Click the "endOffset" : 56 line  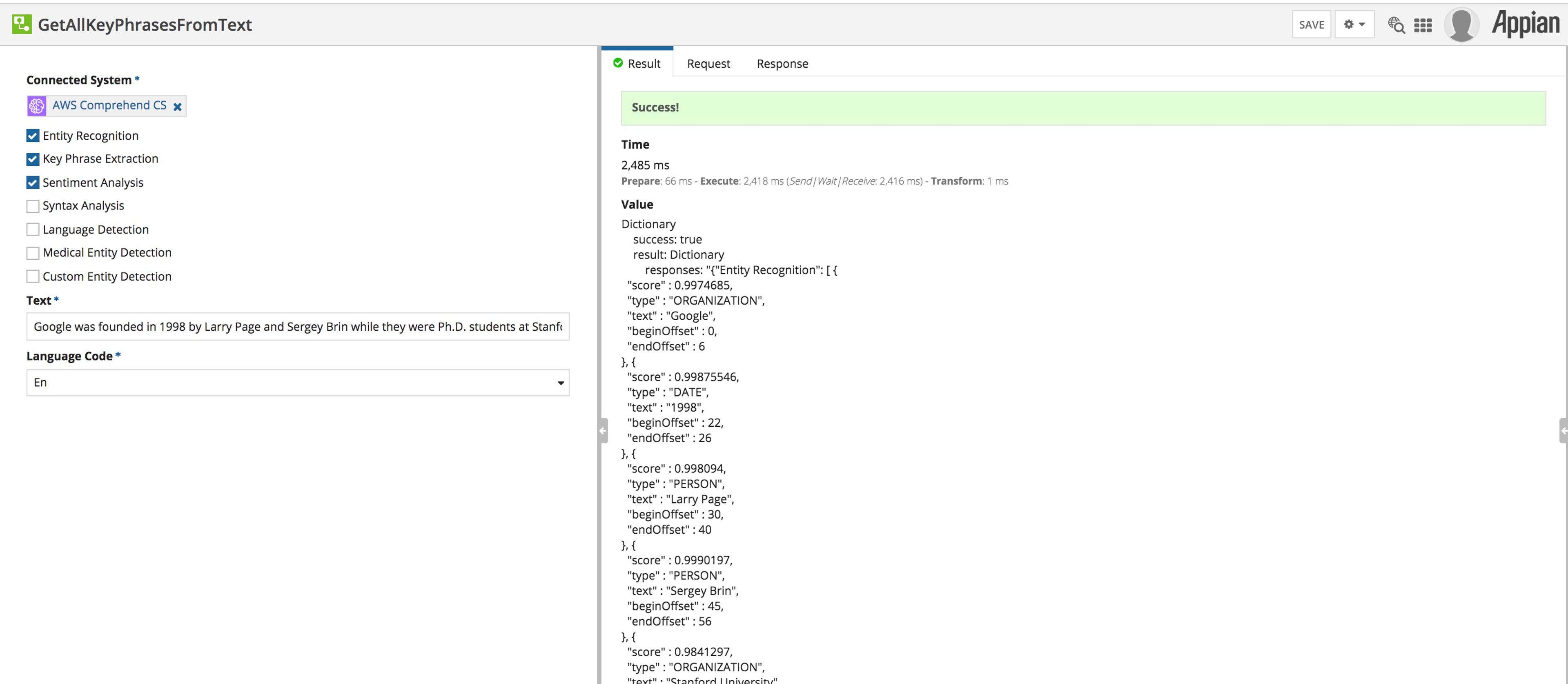tap(669, 622)
